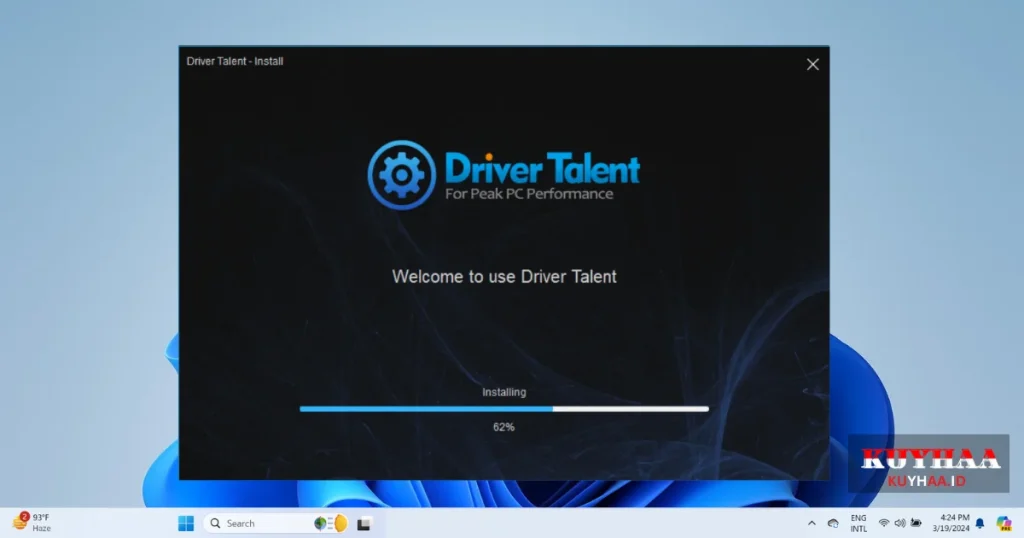Open the weather widget showing 93°F Haze

click(31, 522)
